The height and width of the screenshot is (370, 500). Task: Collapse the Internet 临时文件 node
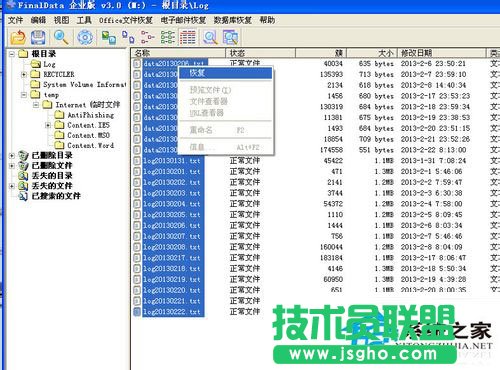[36, 105]
